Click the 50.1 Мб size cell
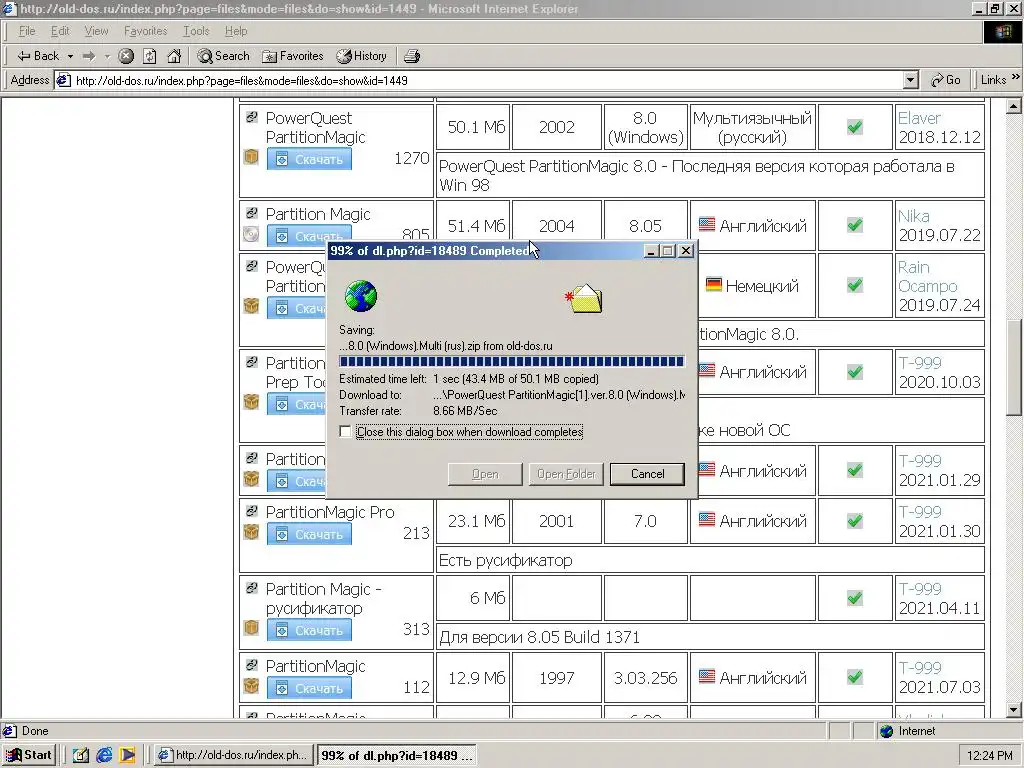The width and height of the screenshot is (1024, 768). (x=473, y=127)
